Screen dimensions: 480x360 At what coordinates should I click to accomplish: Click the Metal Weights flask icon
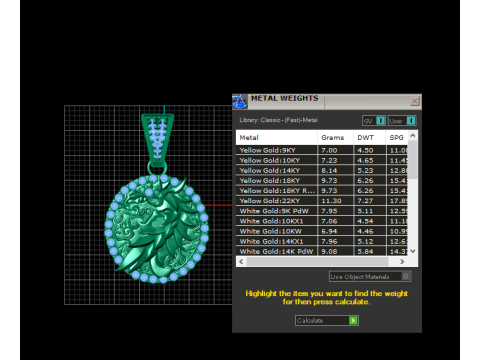[239, 102]
